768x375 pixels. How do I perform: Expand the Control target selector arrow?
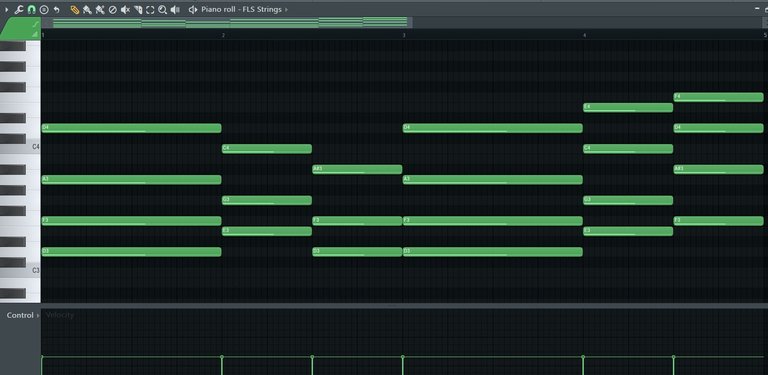pyautogui.click(x=38, y=315)
